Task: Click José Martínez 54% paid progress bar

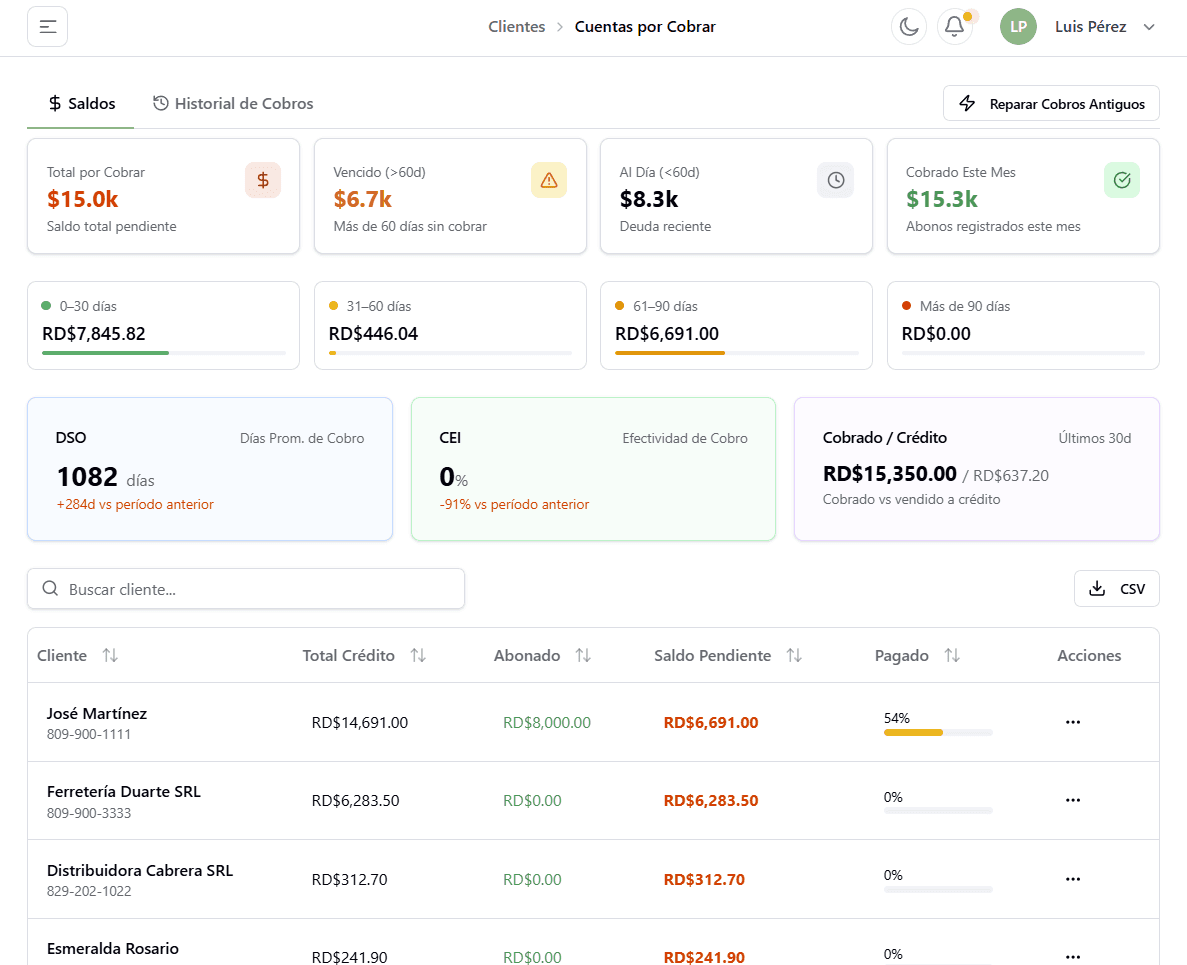Action: click(937, 733)
